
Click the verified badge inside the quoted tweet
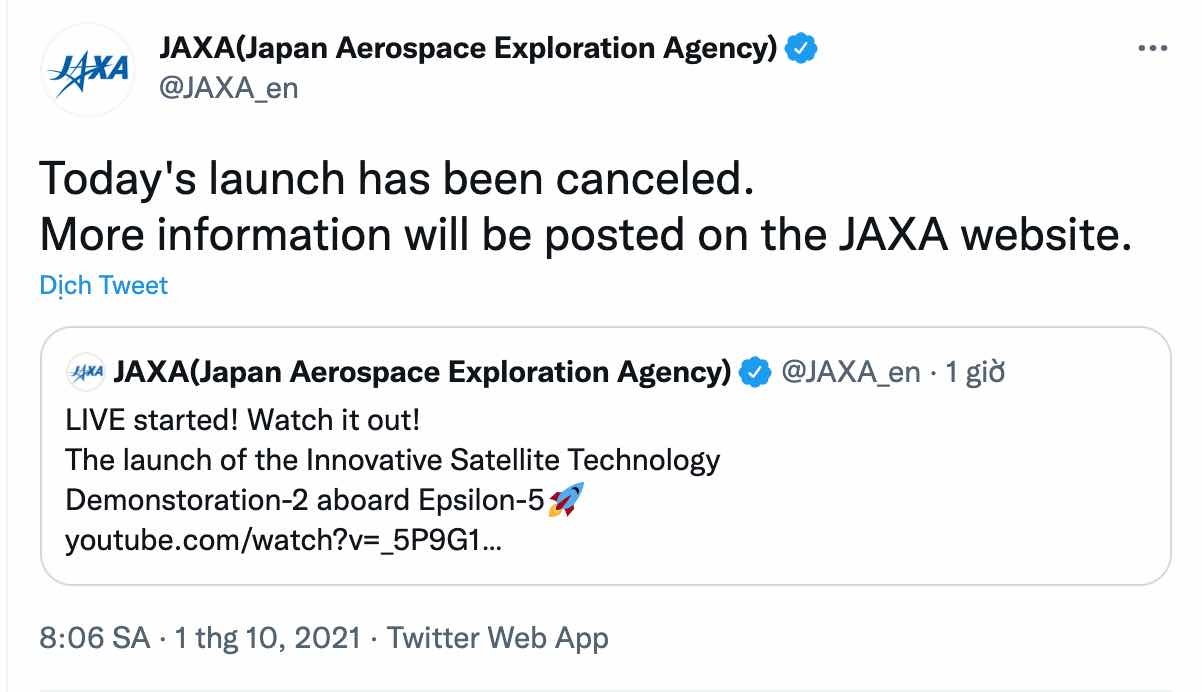point(755,373)
